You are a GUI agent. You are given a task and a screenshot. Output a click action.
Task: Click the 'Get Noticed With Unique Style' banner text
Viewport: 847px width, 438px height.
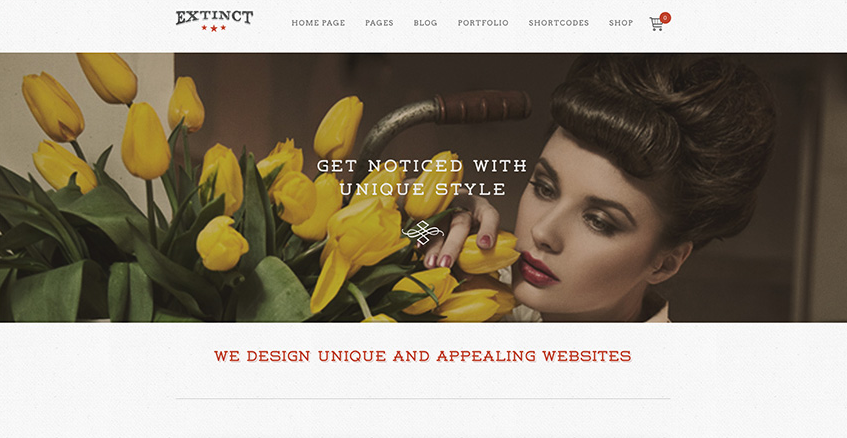coord(422,177)
